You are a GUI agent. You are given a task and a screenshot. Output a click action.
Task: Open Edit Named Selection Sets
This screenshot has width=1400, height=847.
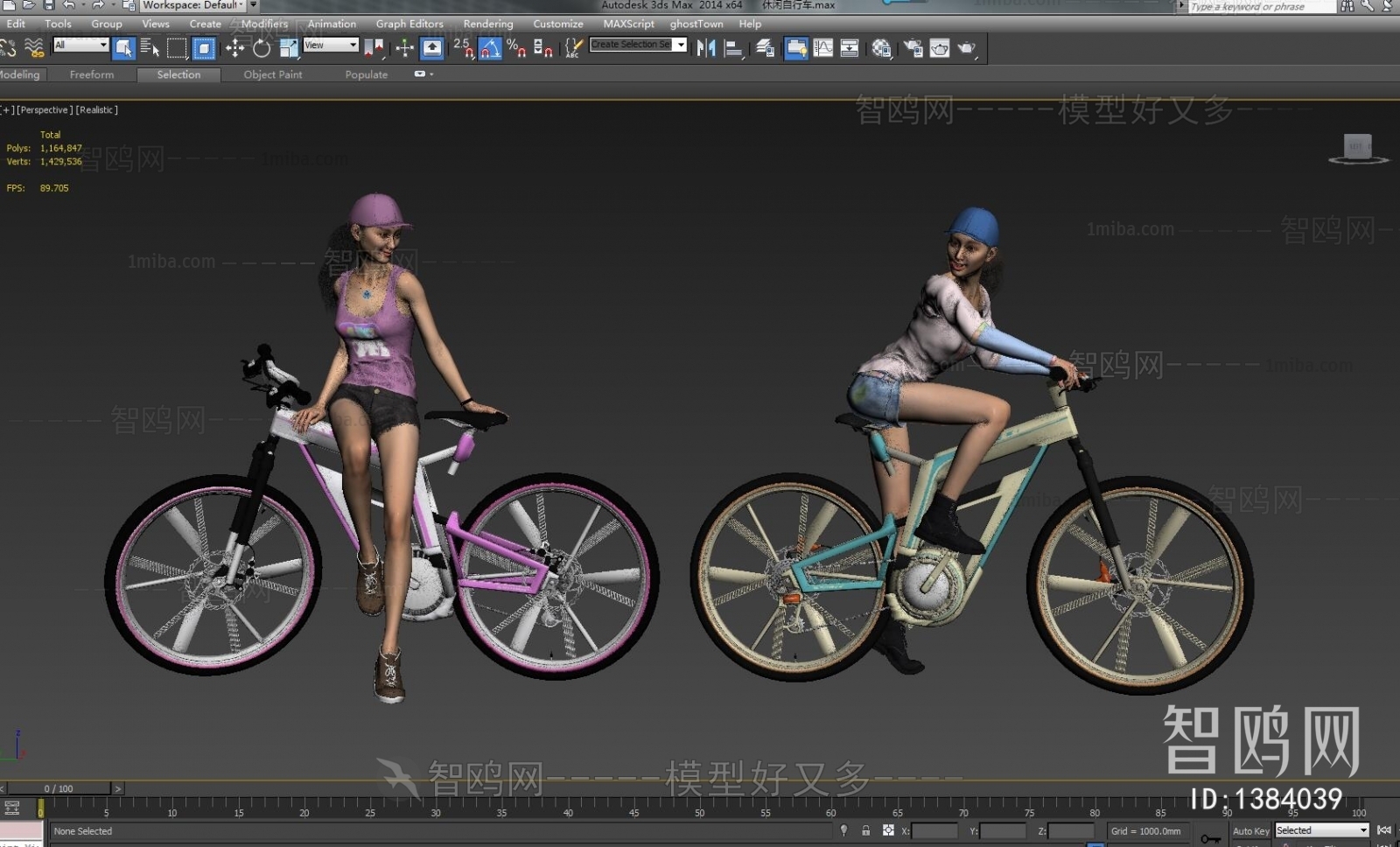click(x=573, y=48)
